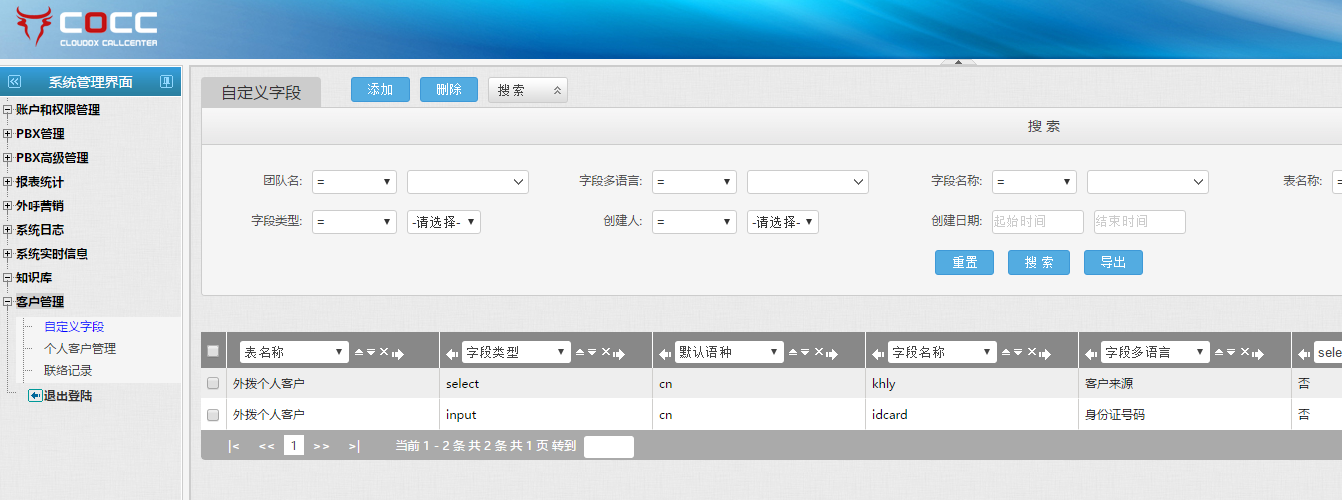1342x500 pixels.
Task: Open the 团队名 operator dropdown
Action: click(354, 182)
